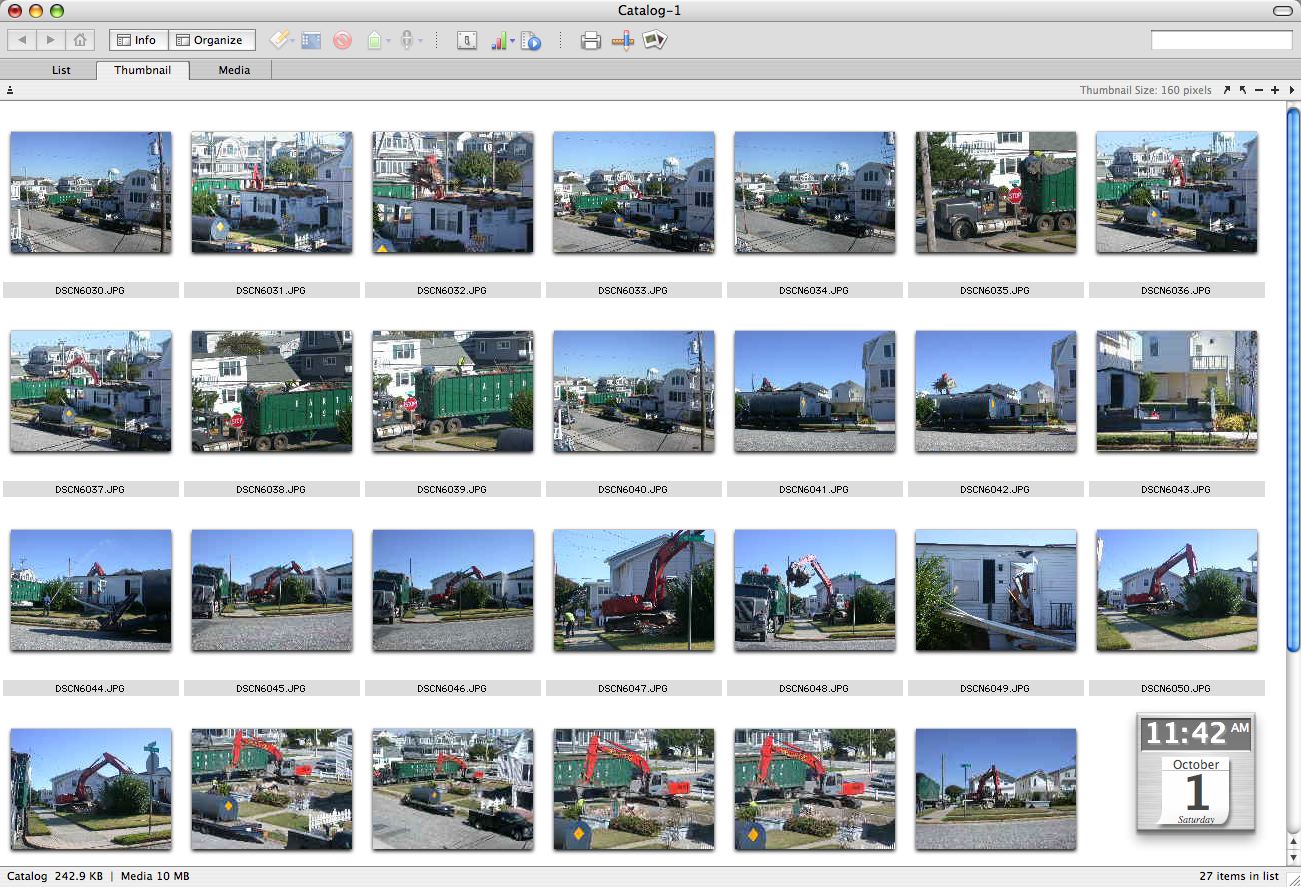
Task: Select the DSCN6047.JPG thumbnail
Action: point(634,590)
